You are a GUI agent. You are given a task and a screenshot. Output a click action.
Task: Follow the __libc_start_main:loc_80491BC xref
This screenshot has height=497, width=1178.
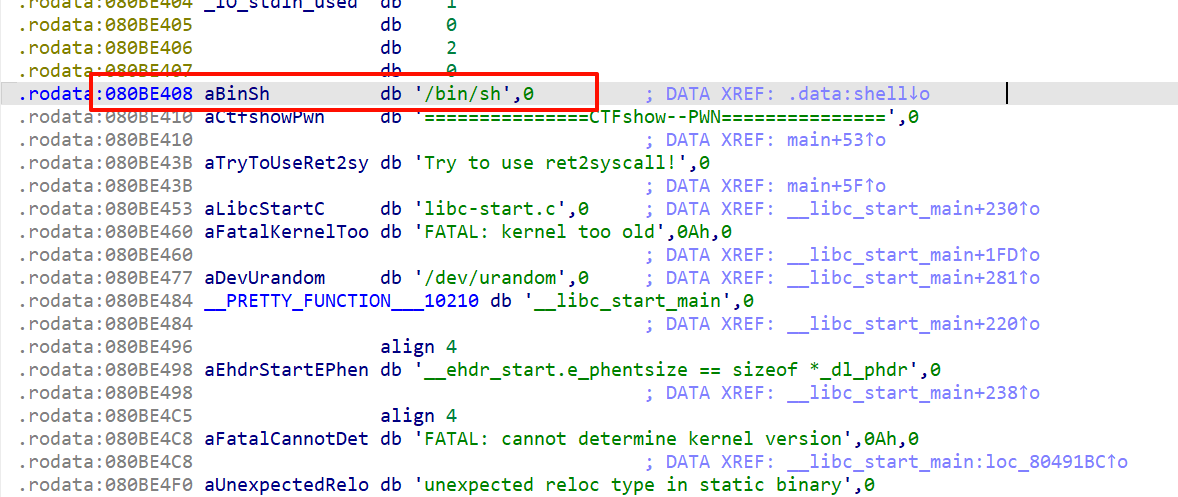tap(957, 462)
